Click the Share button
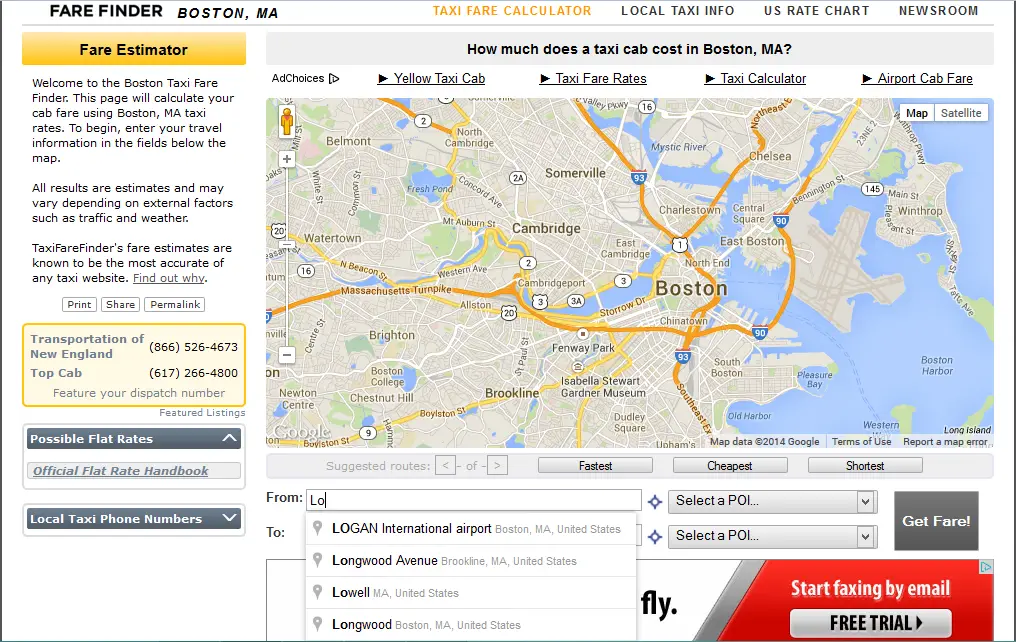Image resolution: width=1016 pixels, height=642 pixels. [x=121, y=304]
